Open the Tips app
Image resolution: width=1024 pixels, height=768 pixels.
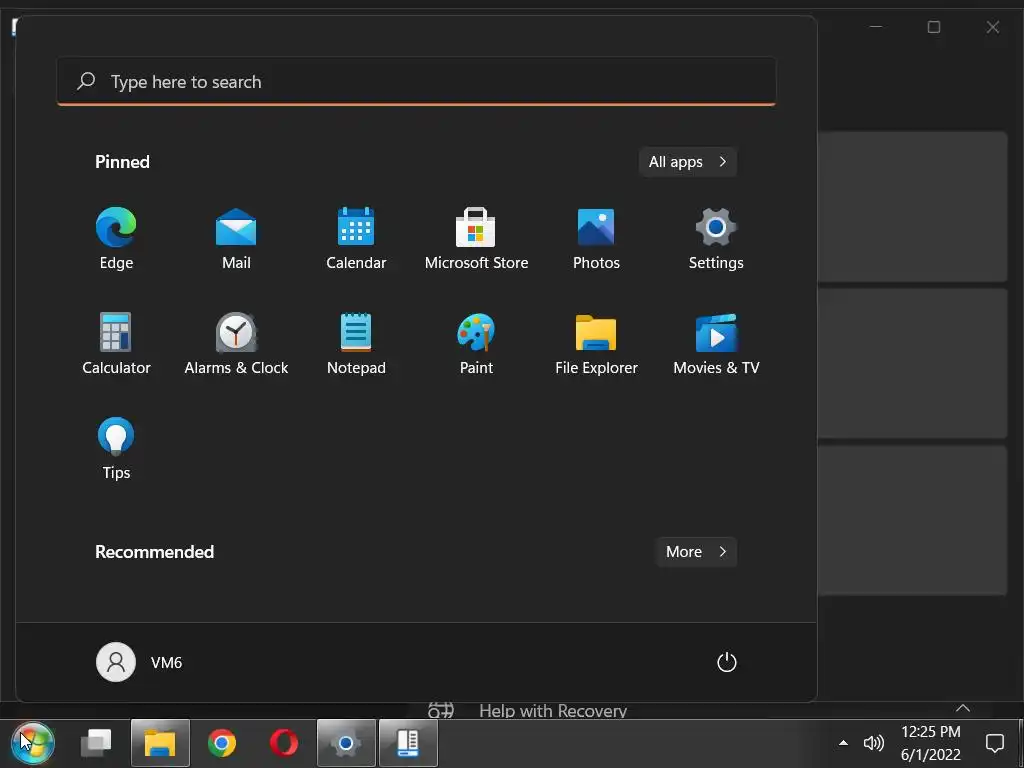point(116,449)
